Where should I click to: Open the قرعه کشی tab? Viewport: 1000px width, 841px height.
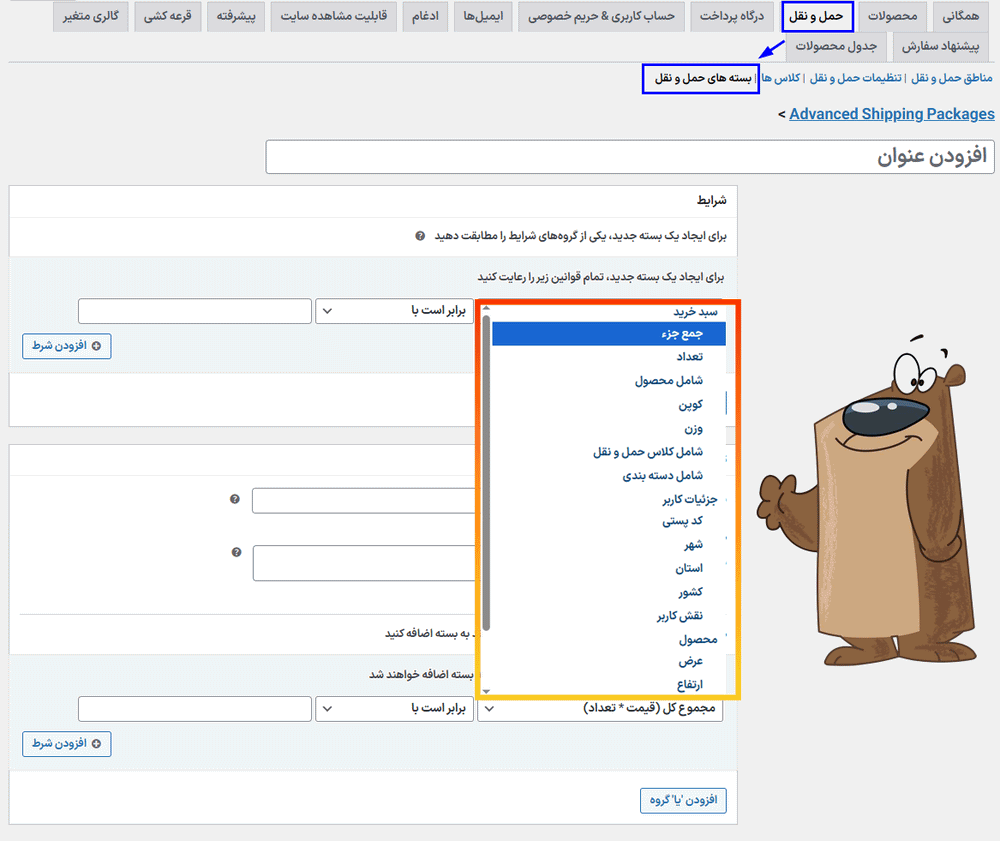(168, 16)
